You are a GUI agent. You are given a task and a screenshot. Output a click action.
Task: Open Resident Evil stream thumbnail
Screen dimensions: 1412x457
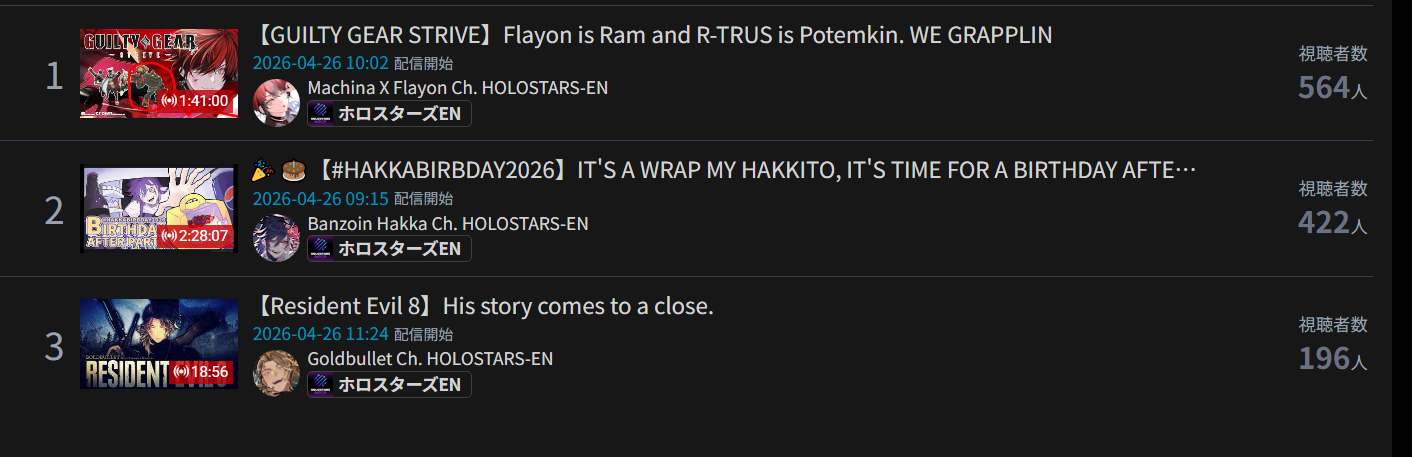159,344
